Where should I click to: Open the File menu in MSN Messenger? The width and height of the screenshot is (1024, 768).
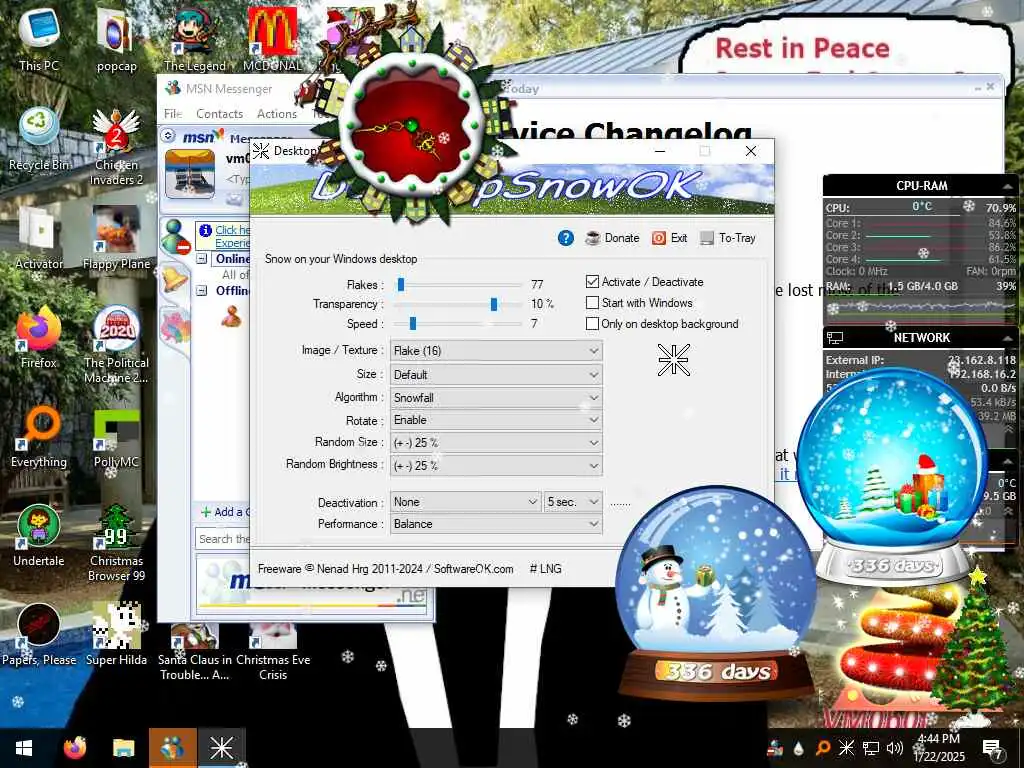coord(172,114)
